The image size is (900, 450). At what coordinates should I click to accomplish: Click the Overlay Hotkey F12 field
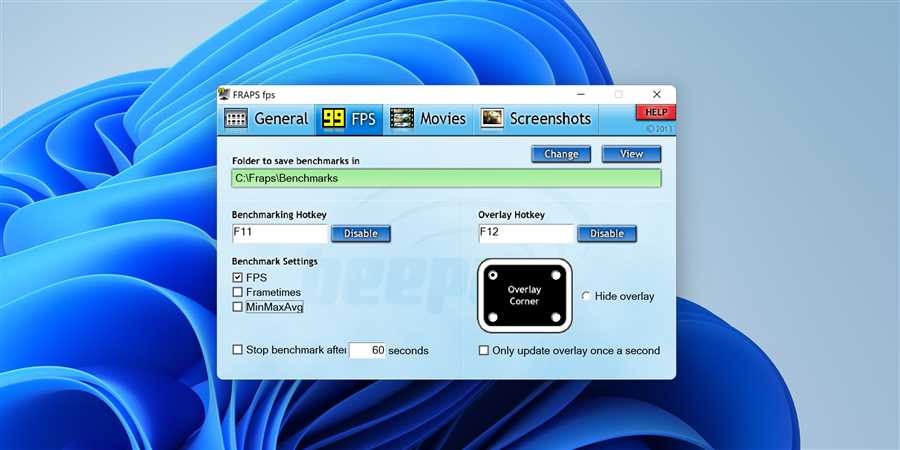(526, 234)
